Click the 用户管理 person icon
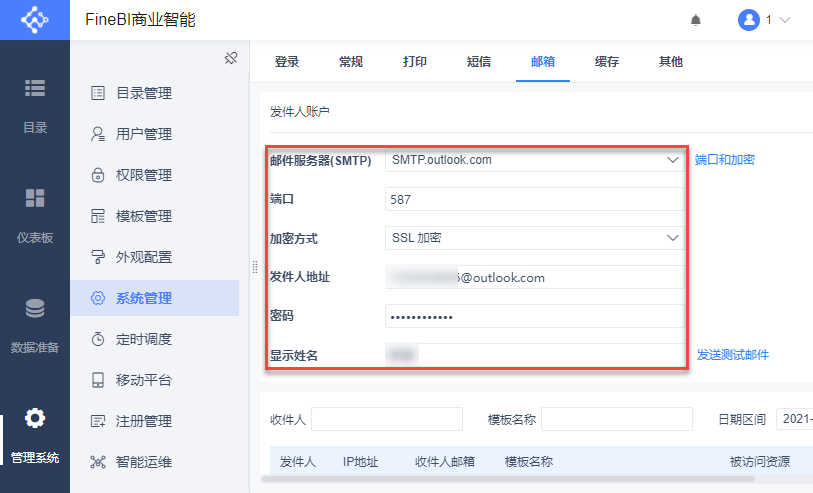 pyautogui.click(x=97, y=134)
